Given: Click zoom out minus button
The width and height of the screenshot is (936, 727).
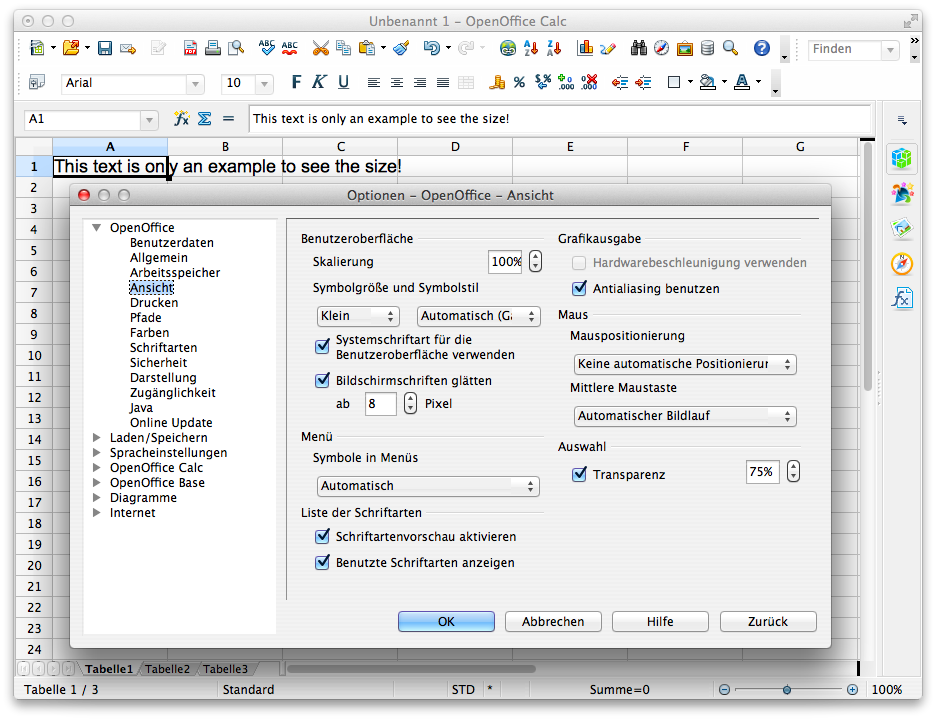Looking at the screenshot, I should coord(724,690).
